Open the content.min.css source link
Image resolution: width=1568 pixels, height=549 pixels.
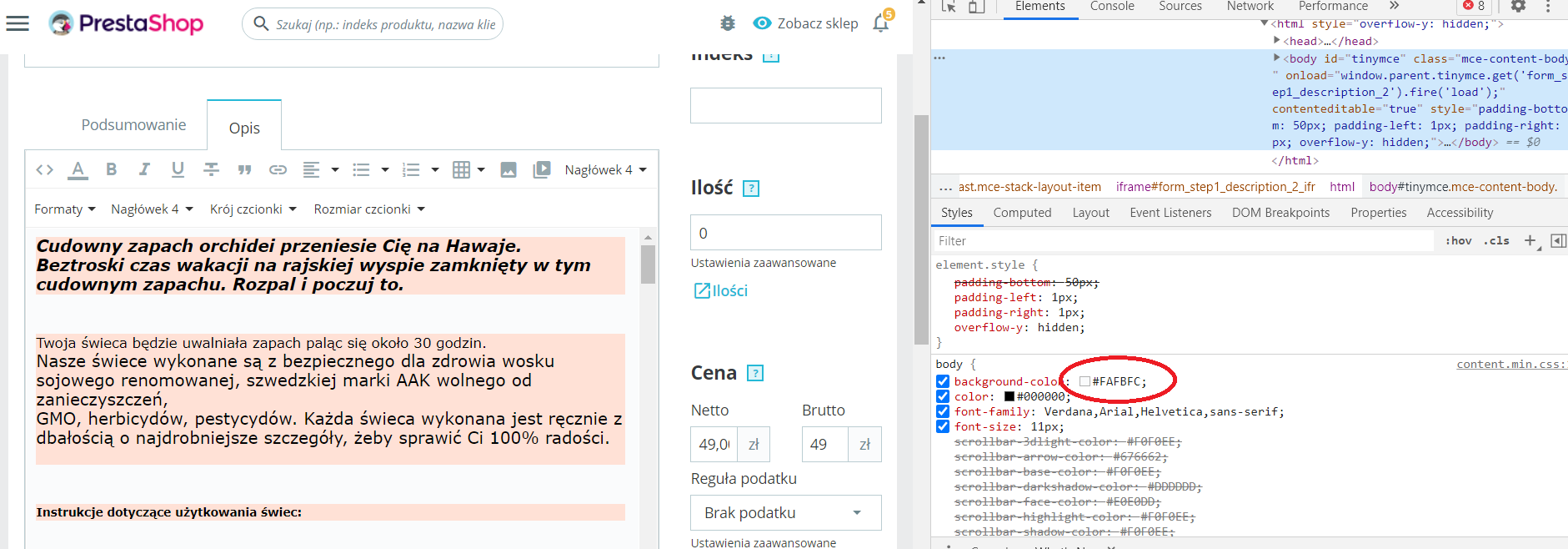click(x=1510, y=365)
